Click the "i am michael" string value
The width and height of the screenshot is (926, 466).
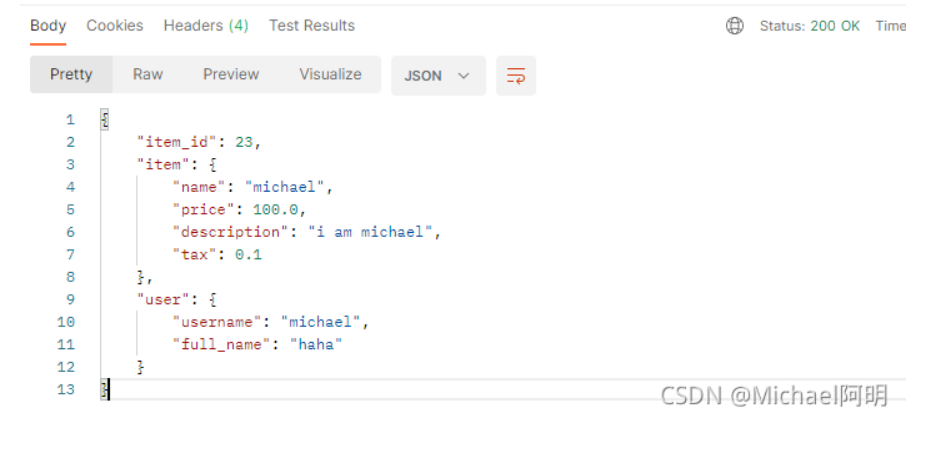tap(370, 232)
